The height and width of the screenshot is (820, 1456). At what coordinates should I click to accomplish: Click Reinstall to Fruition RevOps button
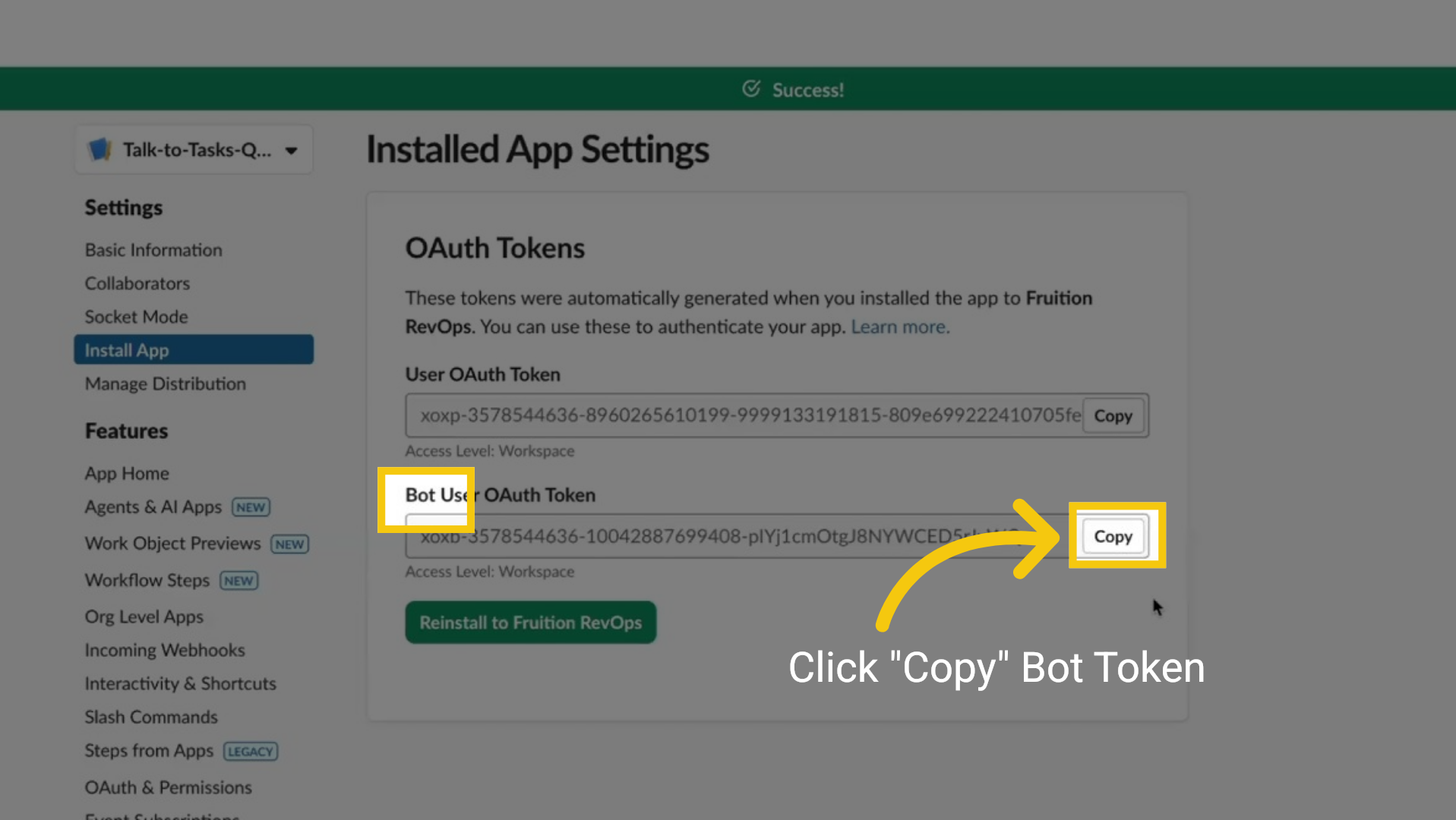click(x=531, y=623)
